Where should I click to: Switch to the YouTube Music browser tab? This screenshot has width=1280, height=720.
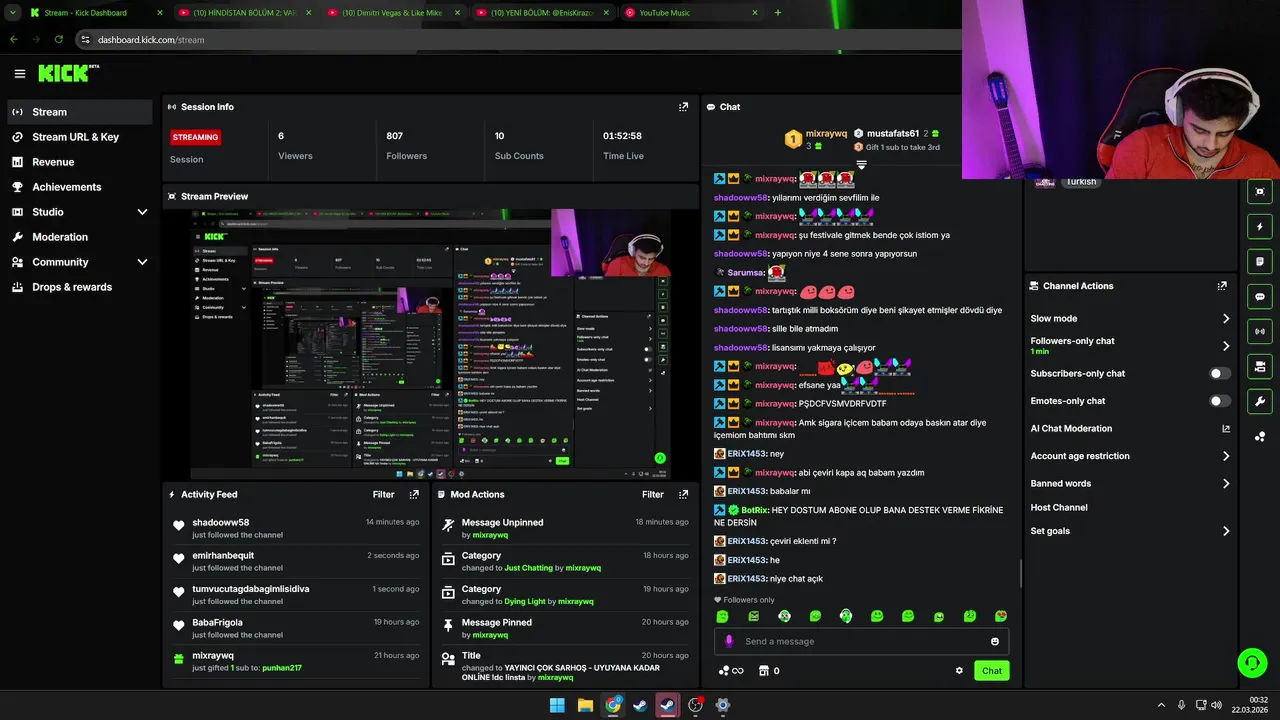[x=689, y=13]
